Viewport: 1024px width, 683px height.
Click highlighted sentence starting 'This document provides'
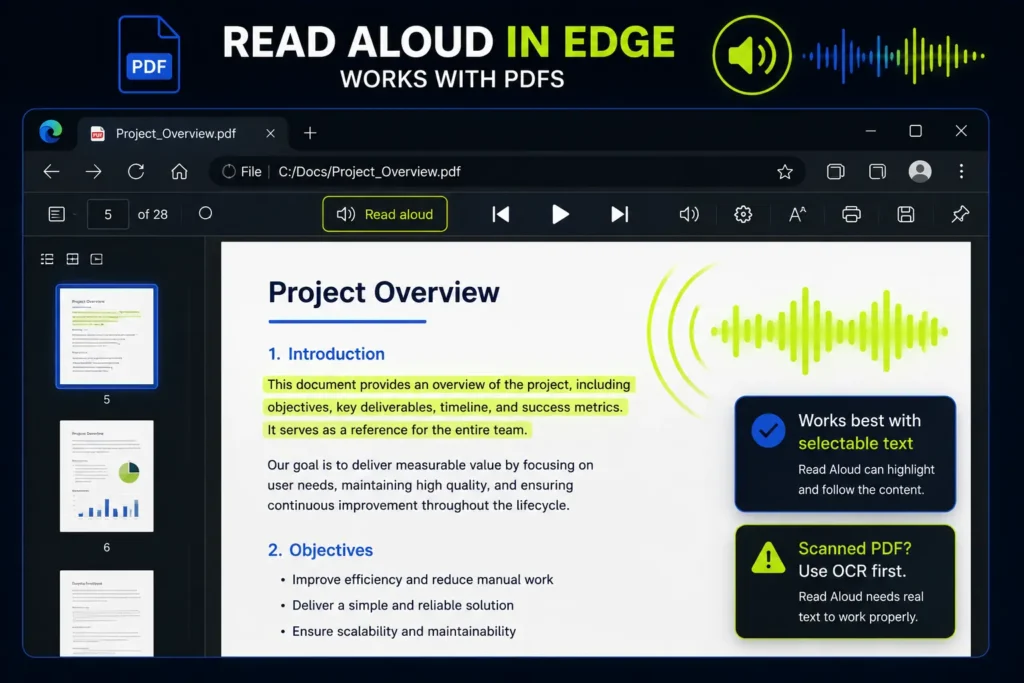click(x=449, y=407)
